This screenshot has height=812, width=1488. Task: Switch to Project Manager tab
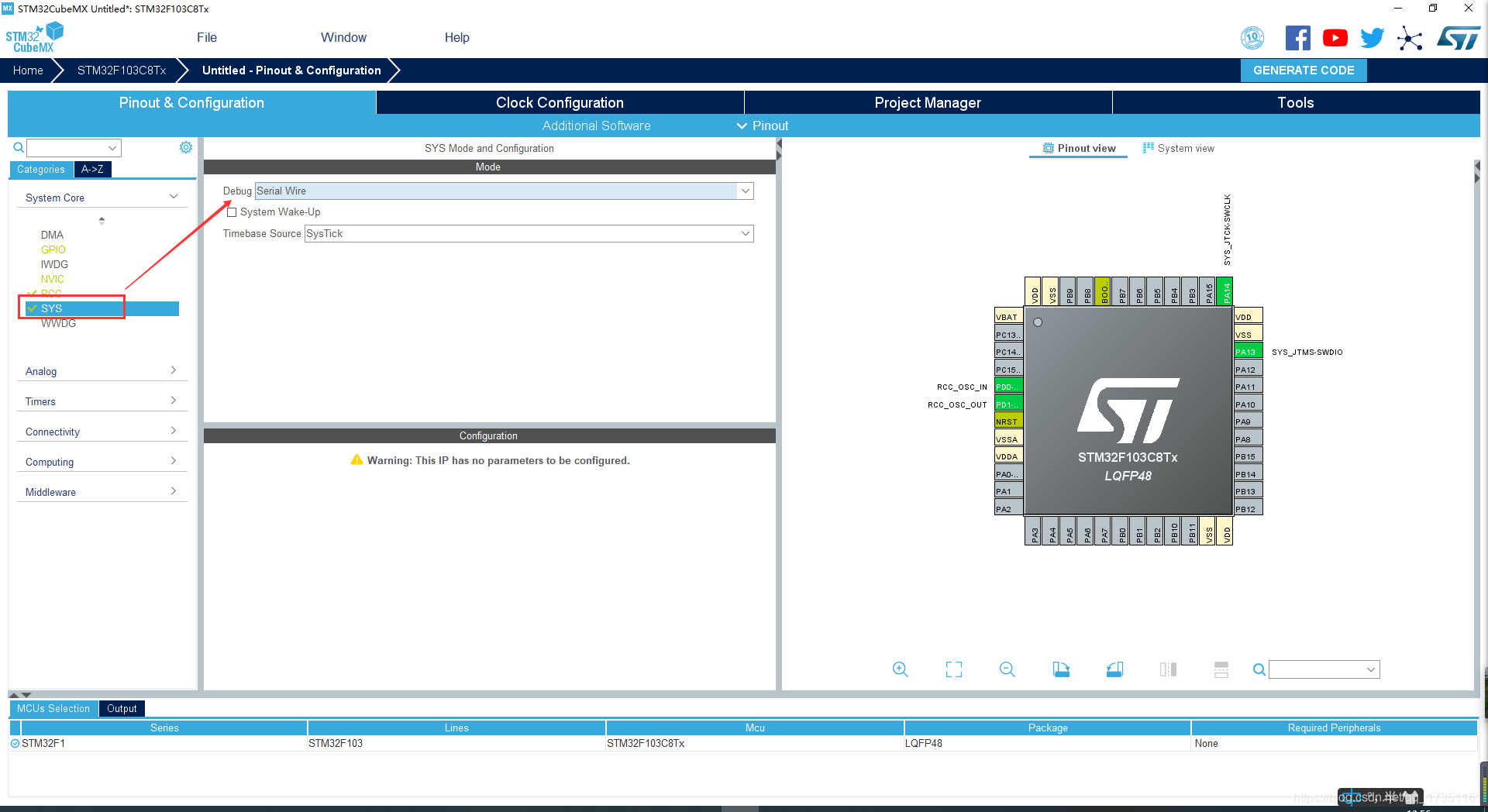pyautogui.click(x=928, y=102)
